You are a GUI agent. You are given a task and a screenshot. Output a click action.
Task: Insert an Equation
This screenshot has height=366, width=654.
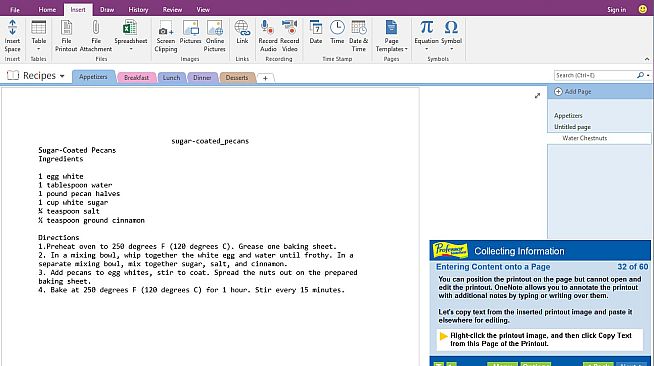point(426,35)
